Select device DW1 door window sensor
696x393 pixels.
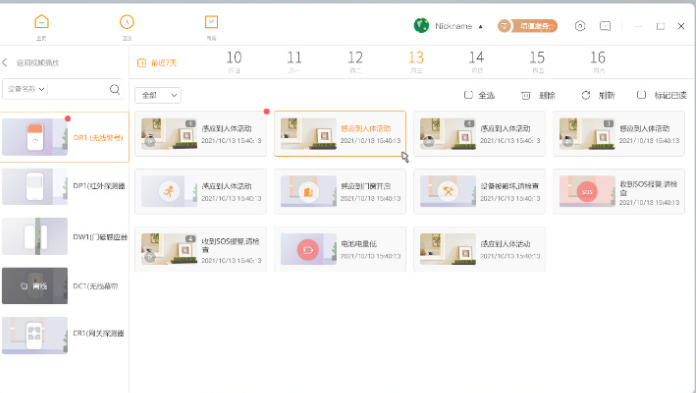(64, 236)
